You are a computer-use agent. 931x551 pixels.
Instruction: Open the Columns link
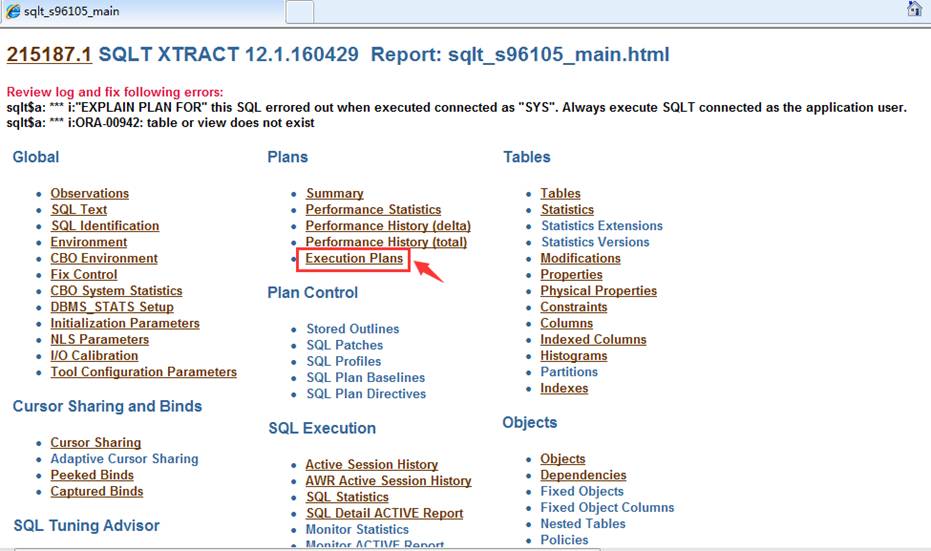[x=566, y=323]
